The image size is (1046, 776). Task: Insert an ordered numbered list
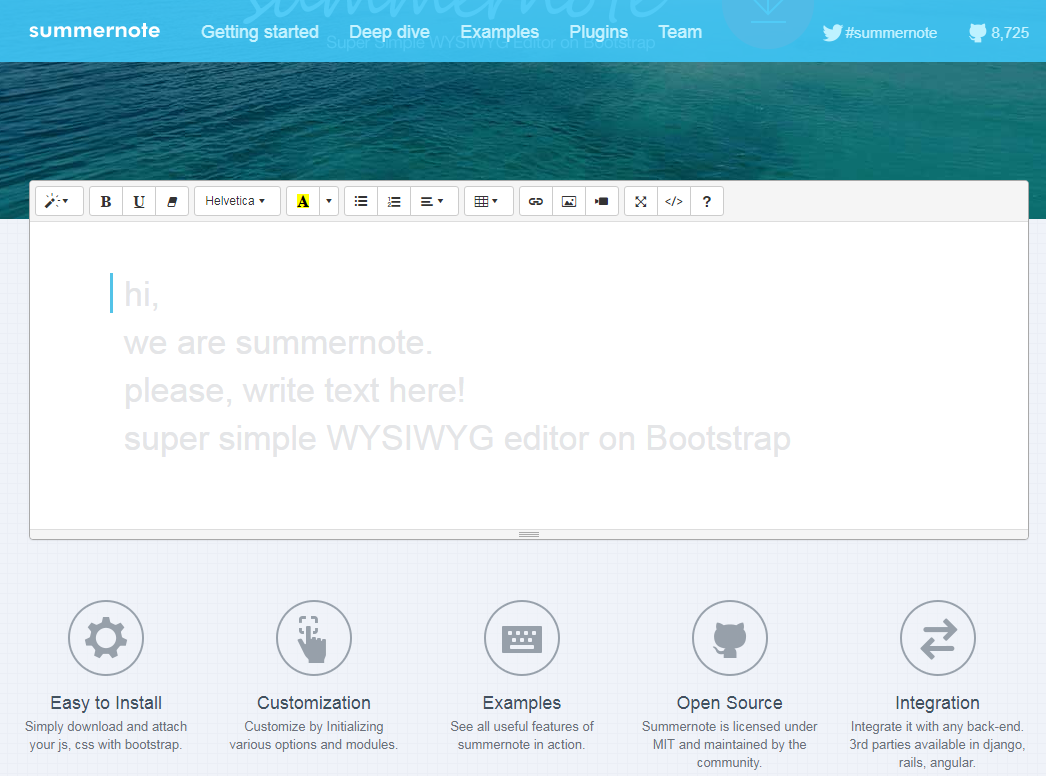click(394, 201)
